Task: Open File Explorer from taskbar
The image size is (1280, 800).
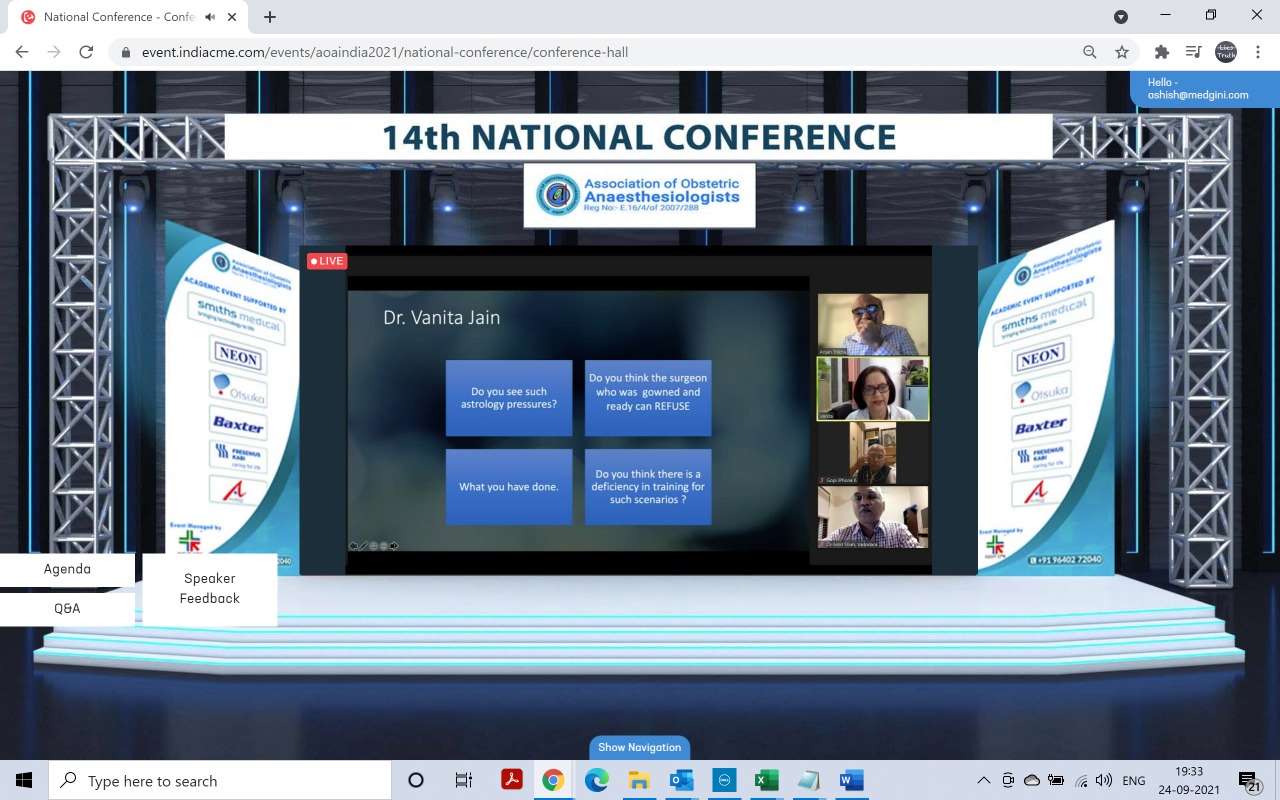Action: [639, 780]
